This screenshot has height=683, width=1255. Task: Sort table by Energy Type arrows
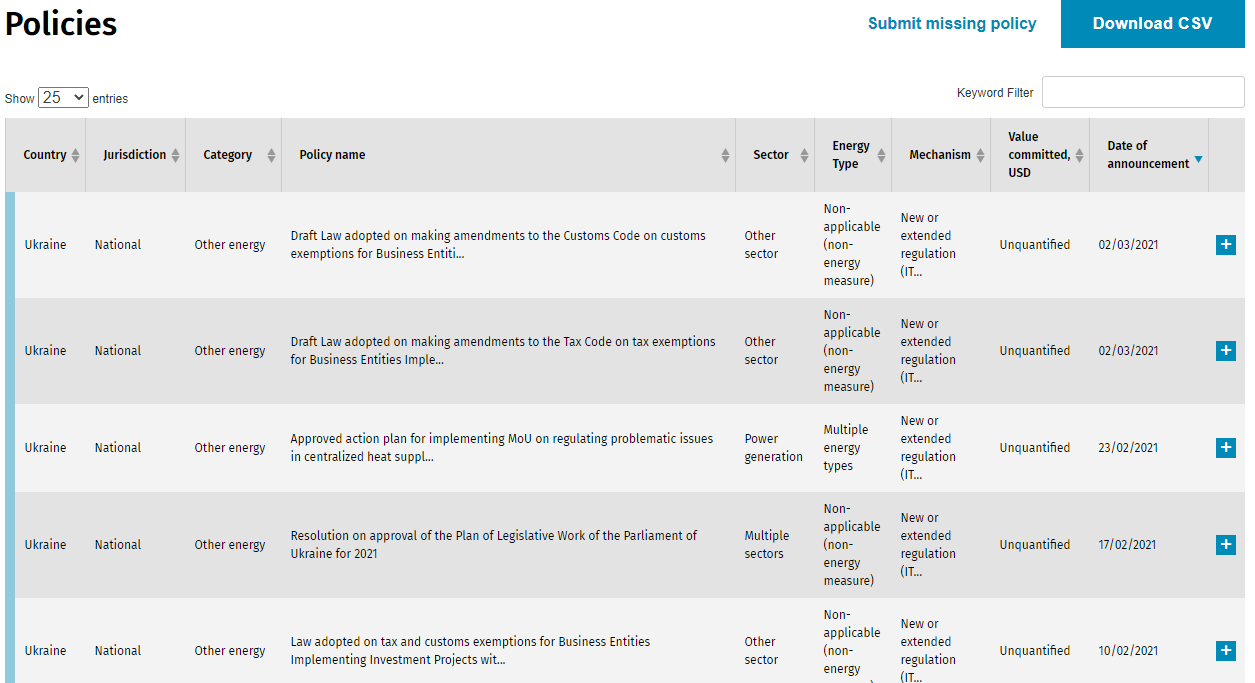[x=881, y=155]
